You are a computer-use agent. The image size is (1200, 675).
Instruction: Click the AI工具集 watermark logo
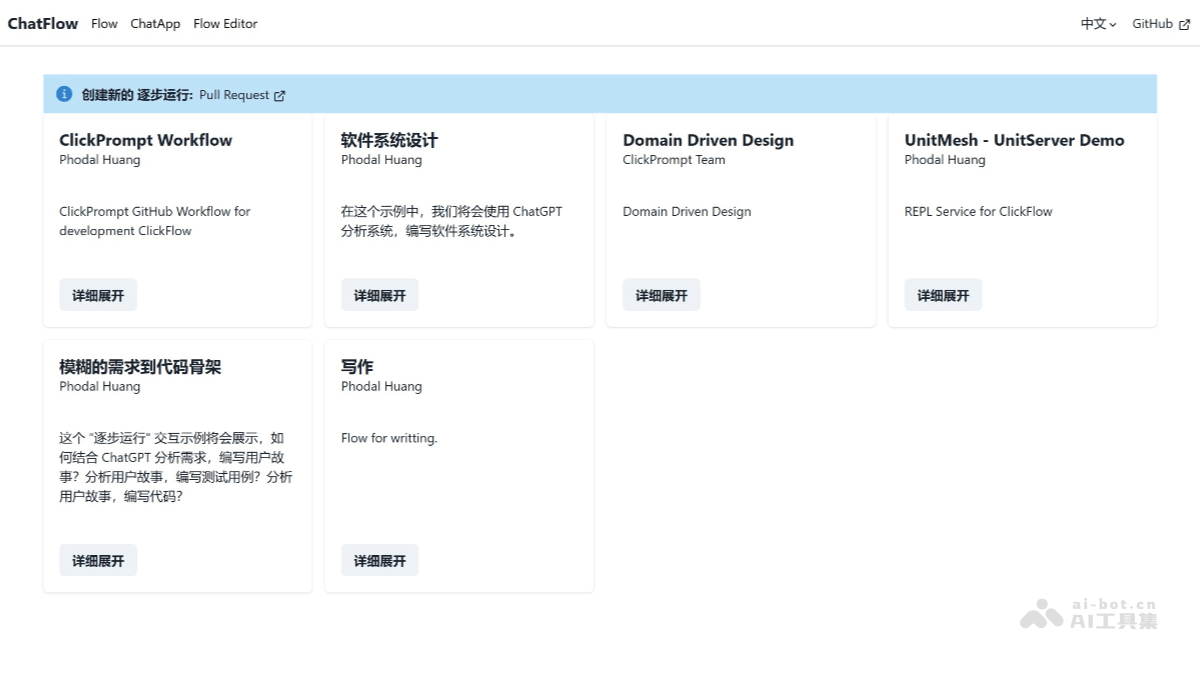click(x=1088, y=613)
